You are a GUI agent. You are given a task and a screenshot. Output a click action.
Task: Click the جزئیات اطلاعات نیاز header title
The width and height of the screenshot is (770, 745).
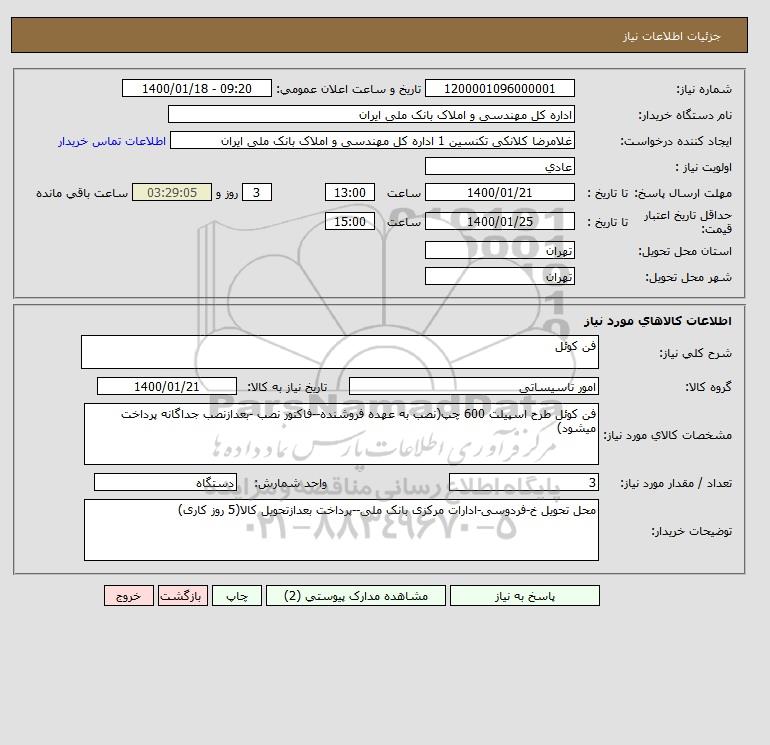coord(671,36)
